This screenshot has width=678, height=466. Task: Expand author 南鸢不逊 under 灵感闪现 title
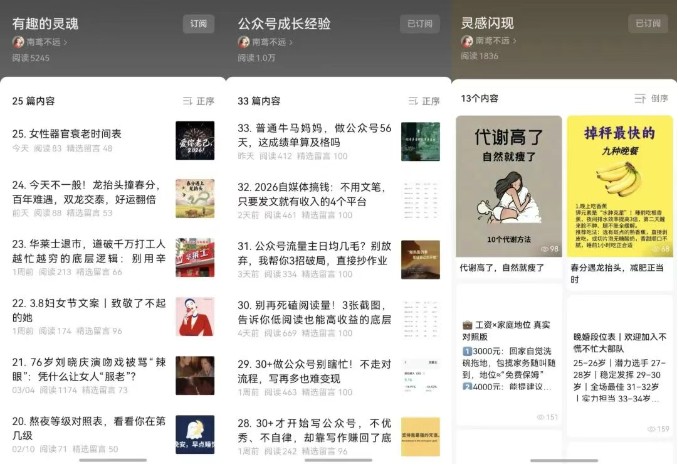coord(493,41)
